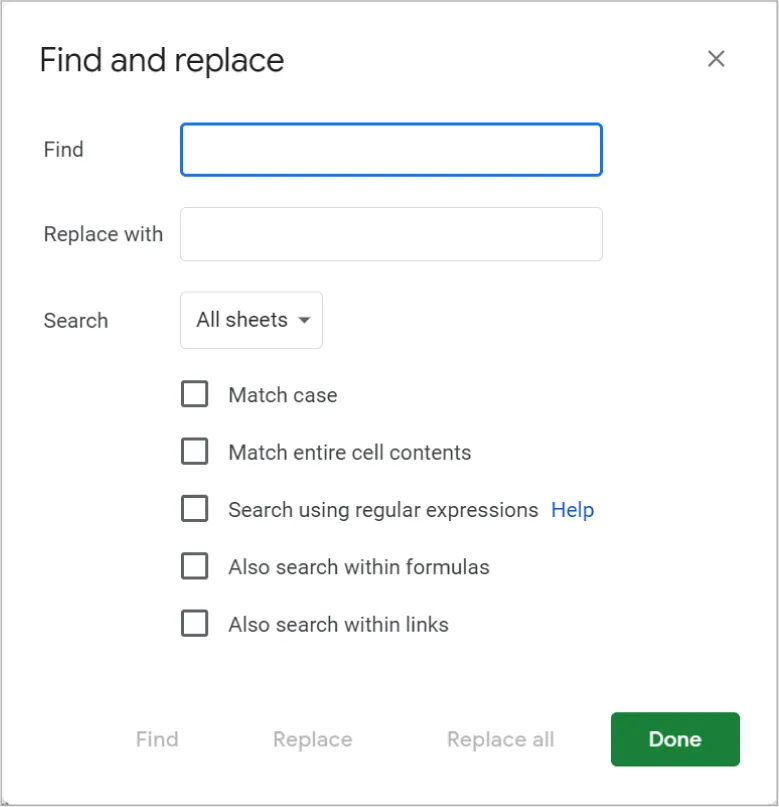Enable the Match case checkbox
This screenshot has width=779, height=807.
(195, 394)
